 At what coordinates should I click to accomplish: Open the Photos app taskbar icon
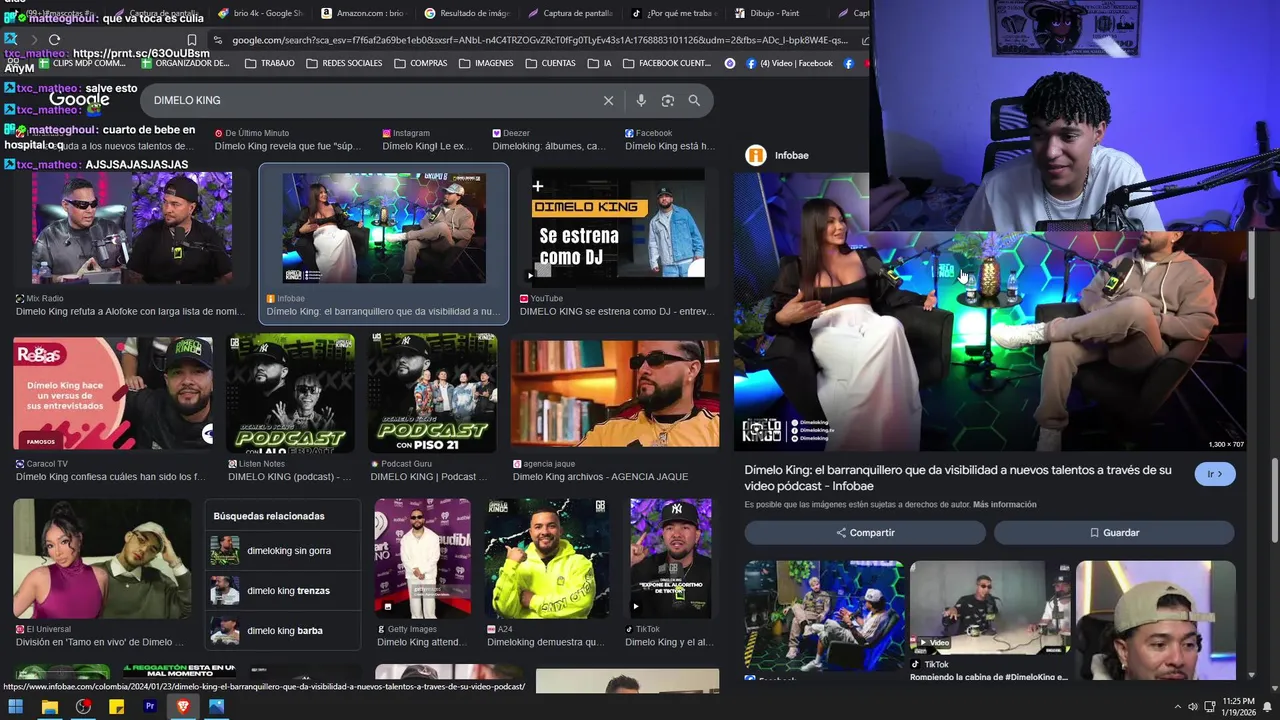coord(217,707)
